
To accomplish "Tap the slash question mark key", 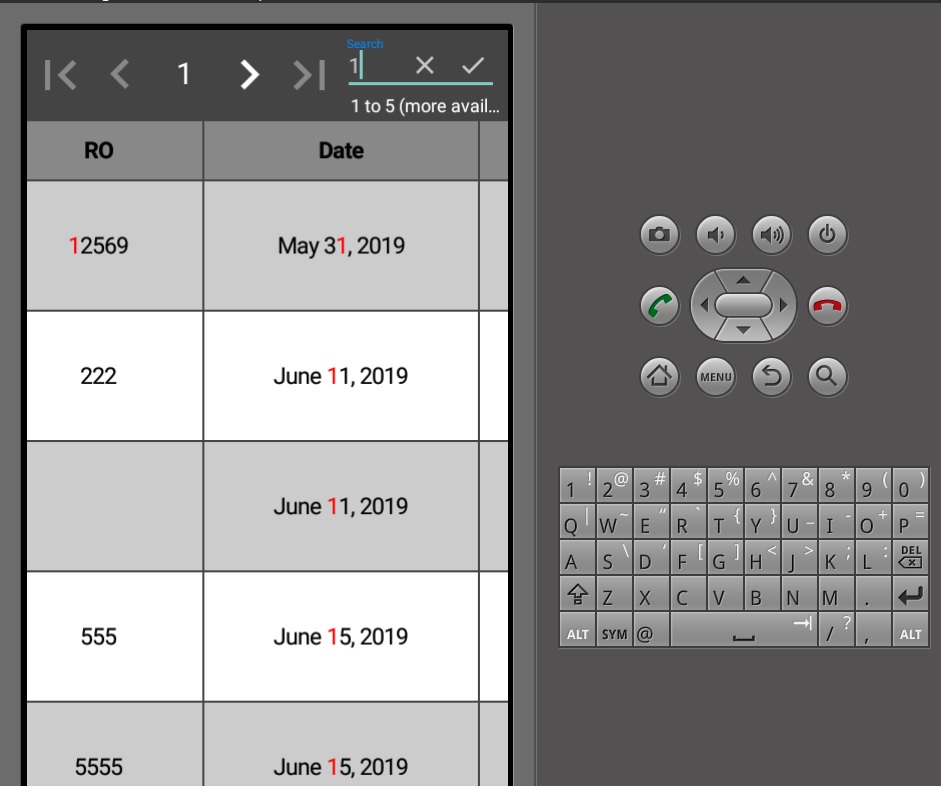I will point(836,630).
